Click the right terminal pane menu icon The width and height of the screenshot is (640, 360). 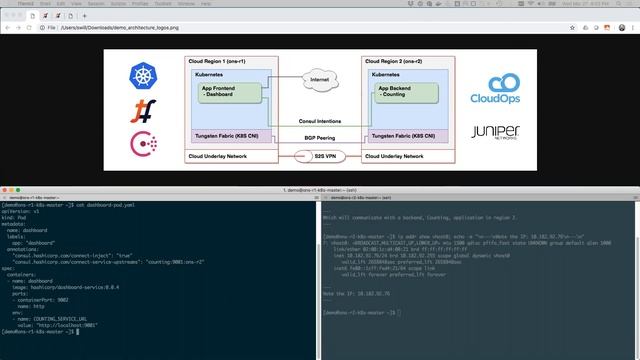tap(636, 198)
